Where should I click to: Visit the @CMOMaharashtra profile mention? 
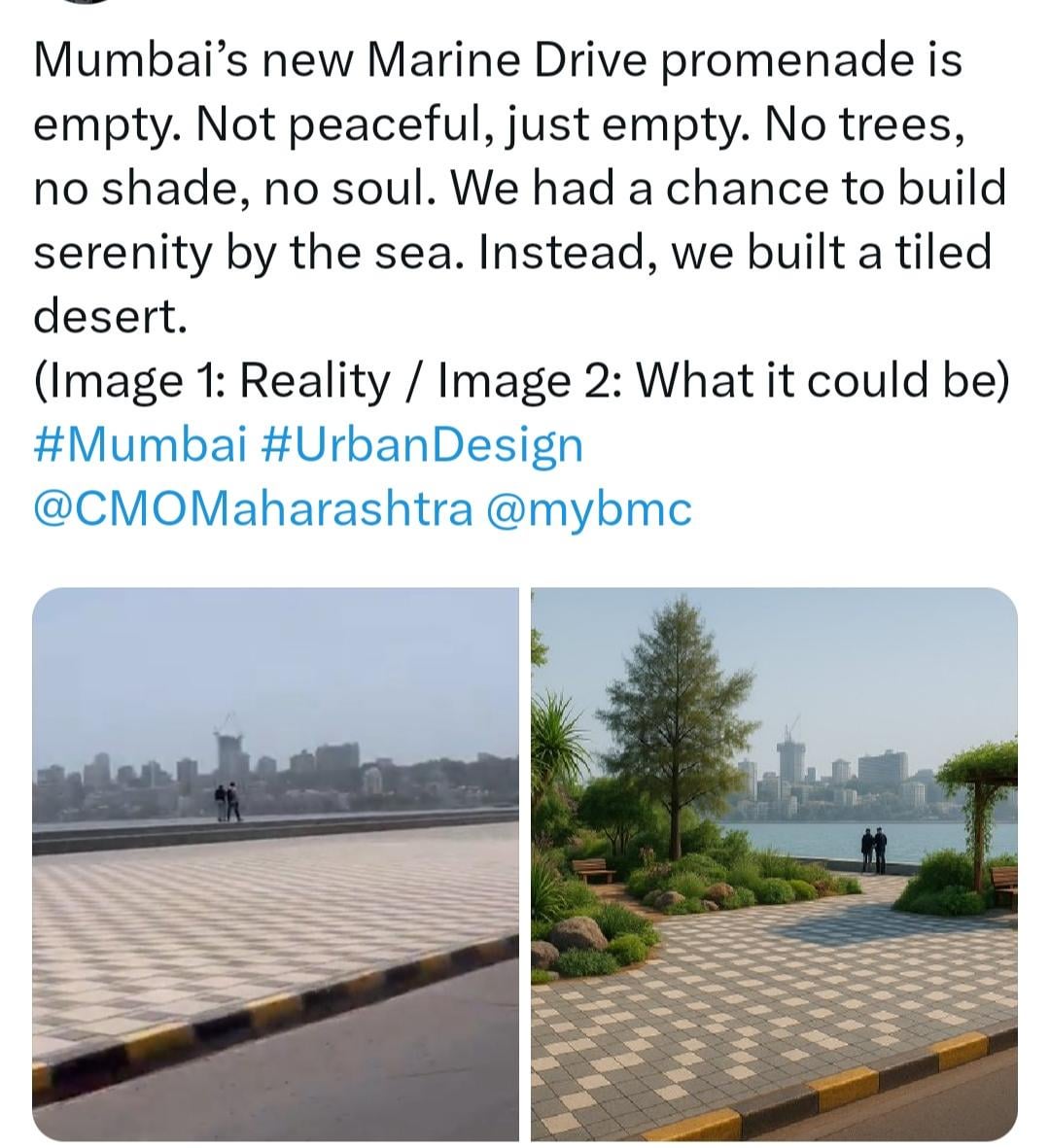(254, 508)
